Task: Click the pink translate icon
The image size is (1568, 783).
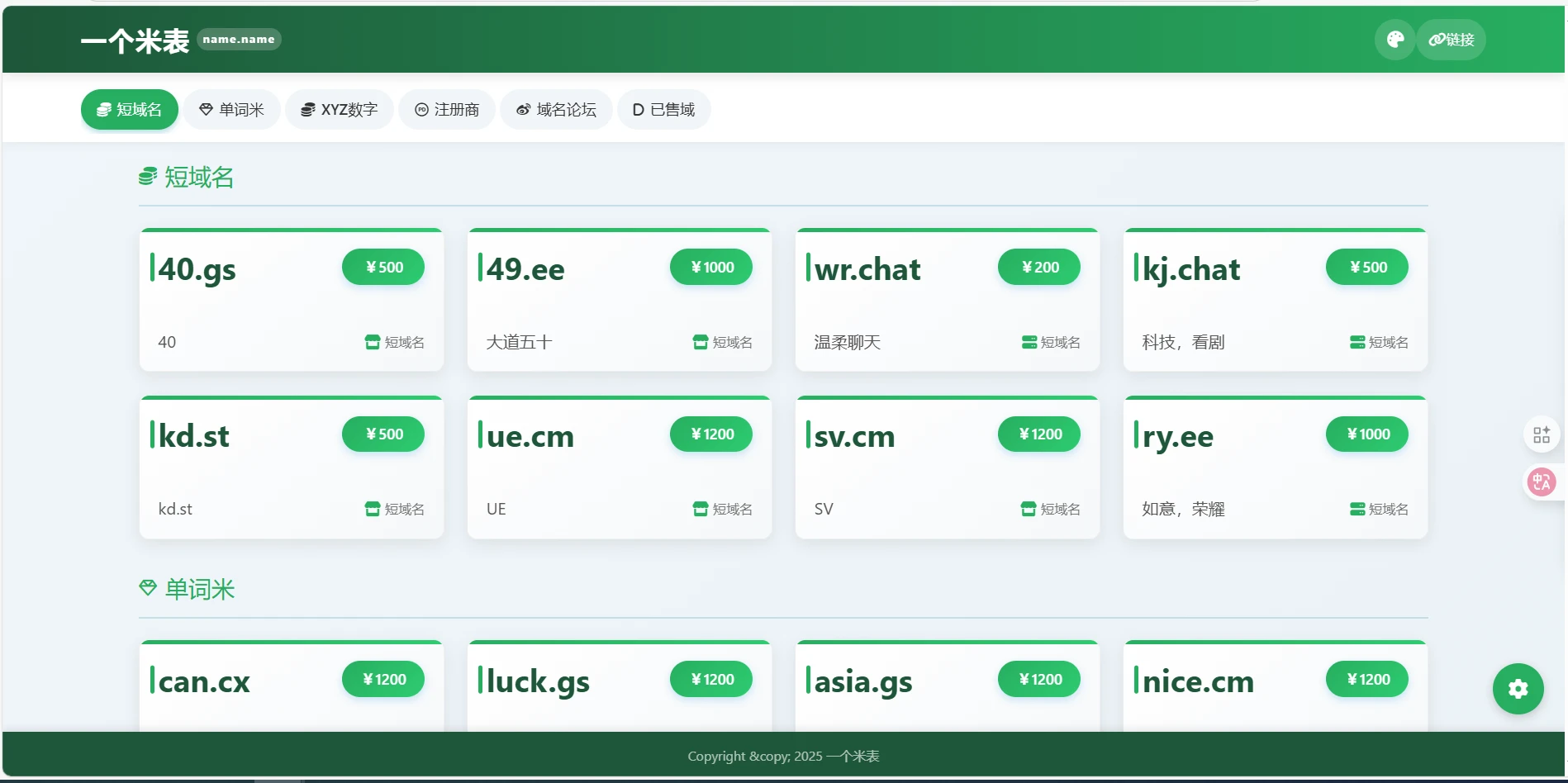Action: tap(1541, 482)
